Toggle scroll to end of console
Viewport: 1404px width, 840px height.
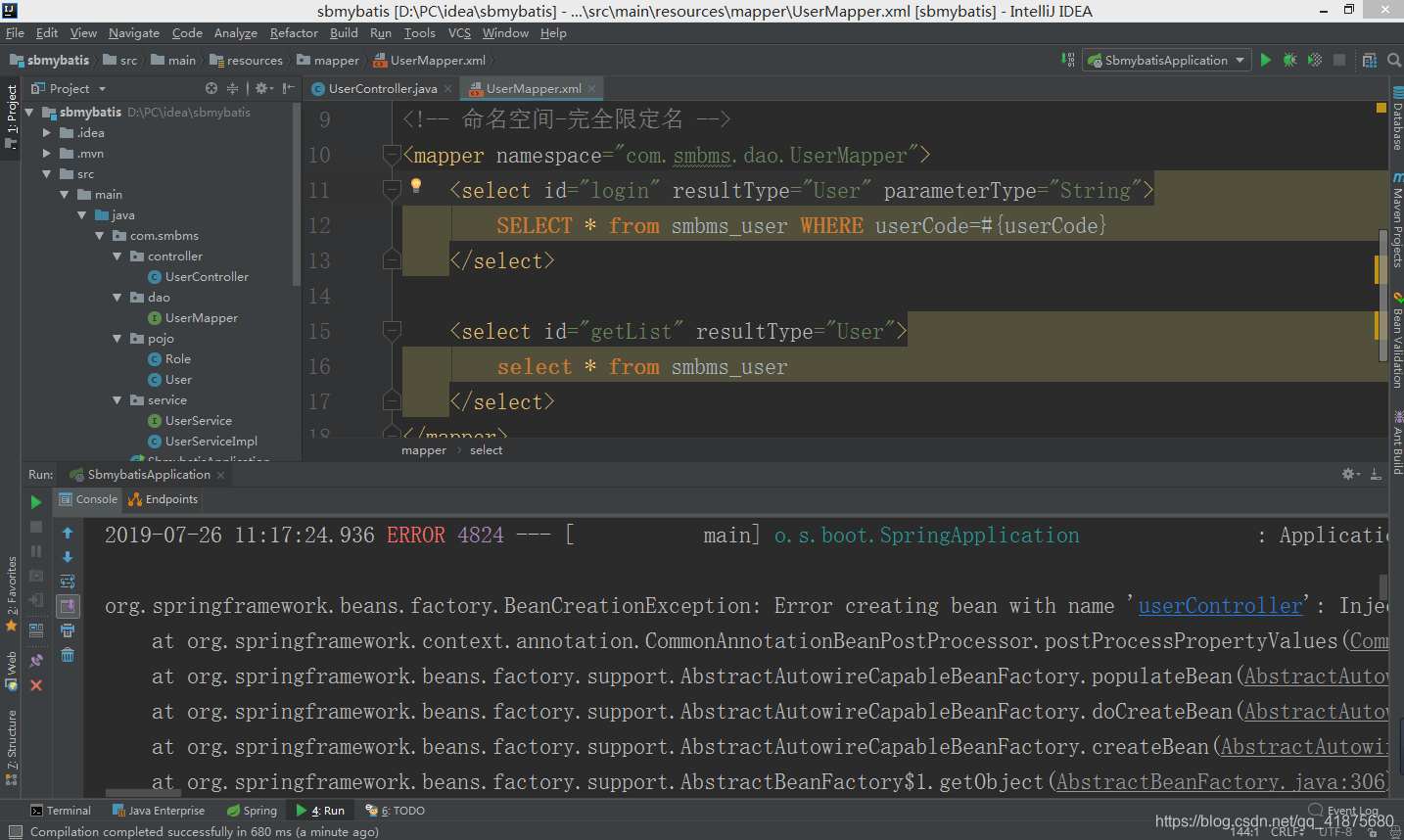click(x=68, y=606)
